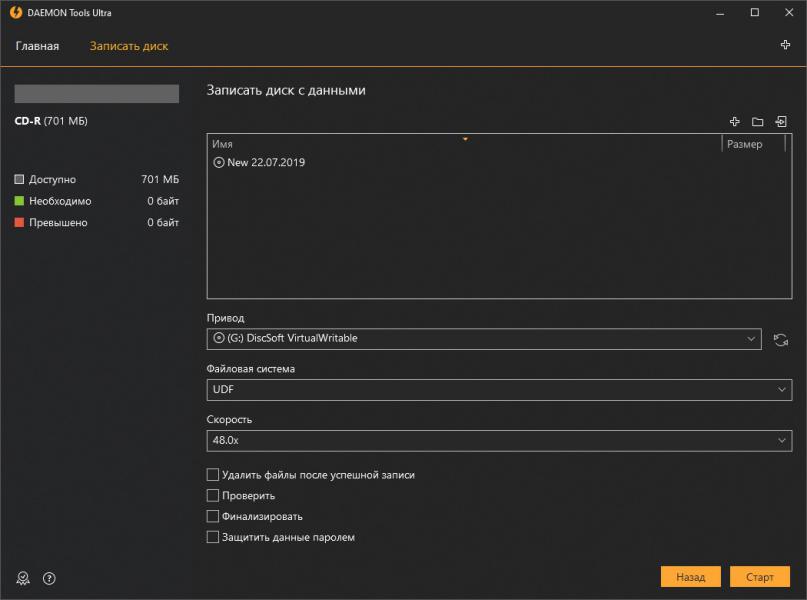This screenshot has height=600, width=807.
Task: Open the Скорость 48.0x dropdown
Action: tap(499, 440)
